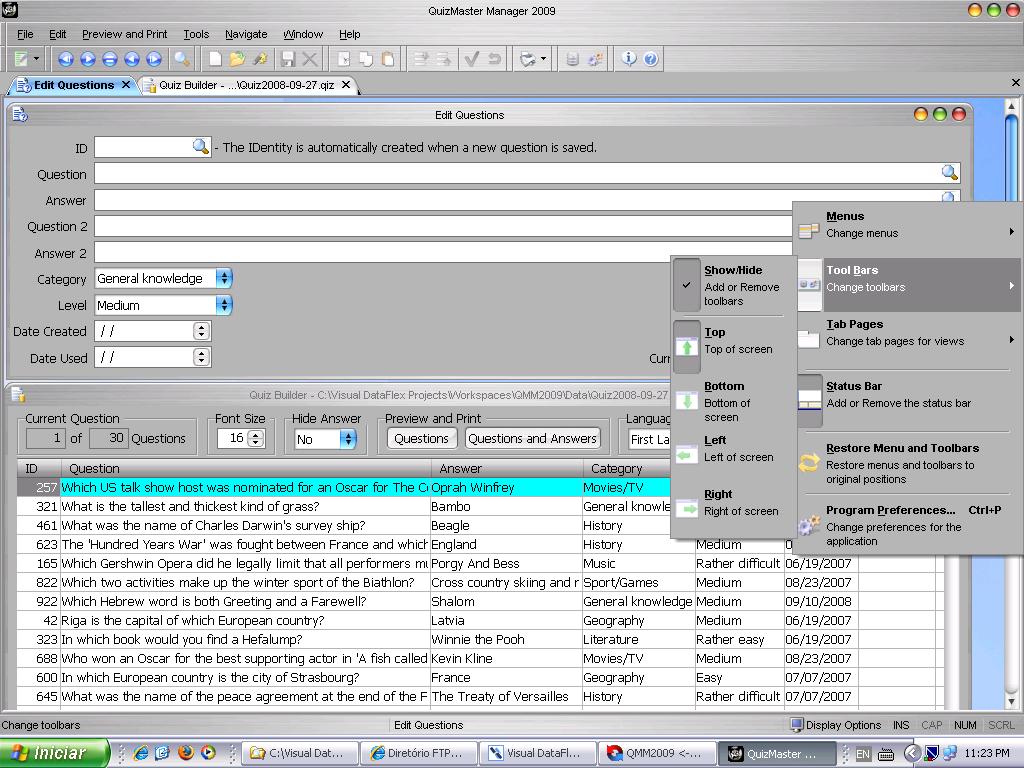Click the blue About info icon
The height and width of the screenshot is (768, 1024).
629,59
